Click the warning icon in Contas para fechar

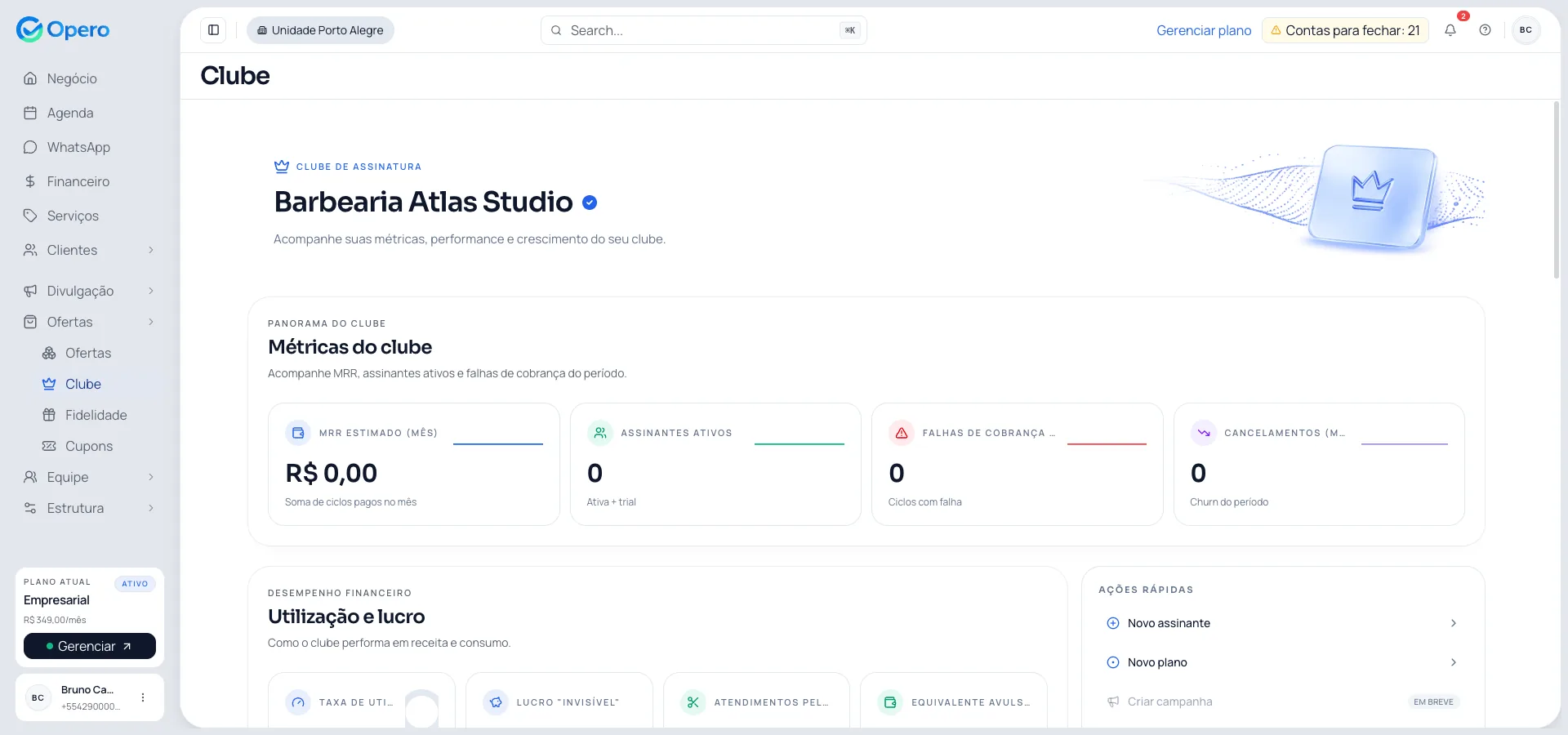(x=1276, y=30)
